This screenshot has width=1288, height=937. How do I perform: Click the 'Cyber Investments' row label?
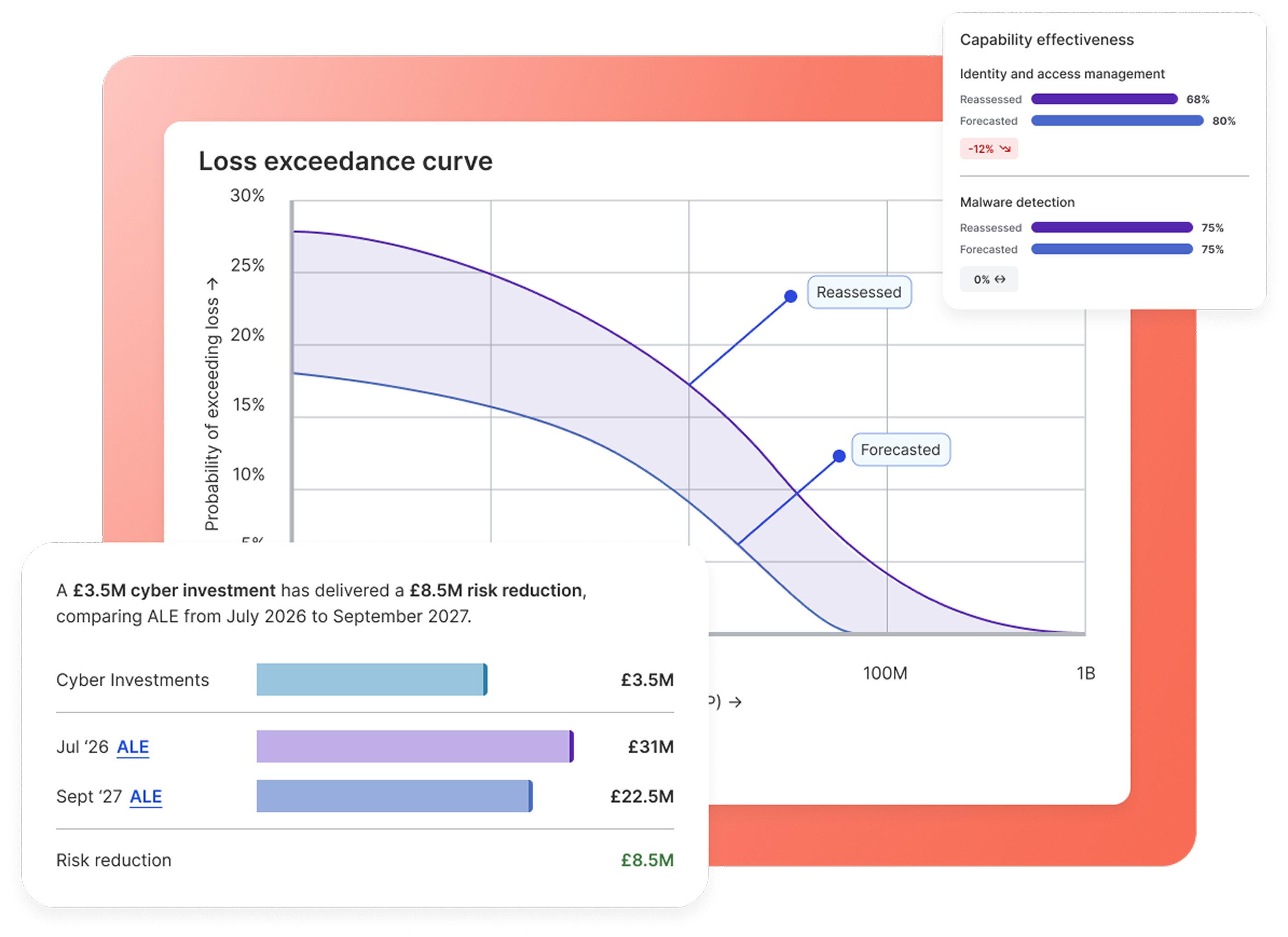coord(132,680)
